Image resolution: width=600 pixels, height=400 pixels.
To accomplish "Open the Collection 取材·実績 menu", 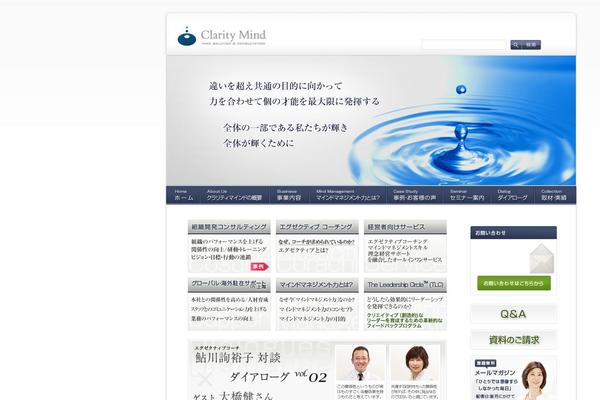I will [x=554, y=195].
